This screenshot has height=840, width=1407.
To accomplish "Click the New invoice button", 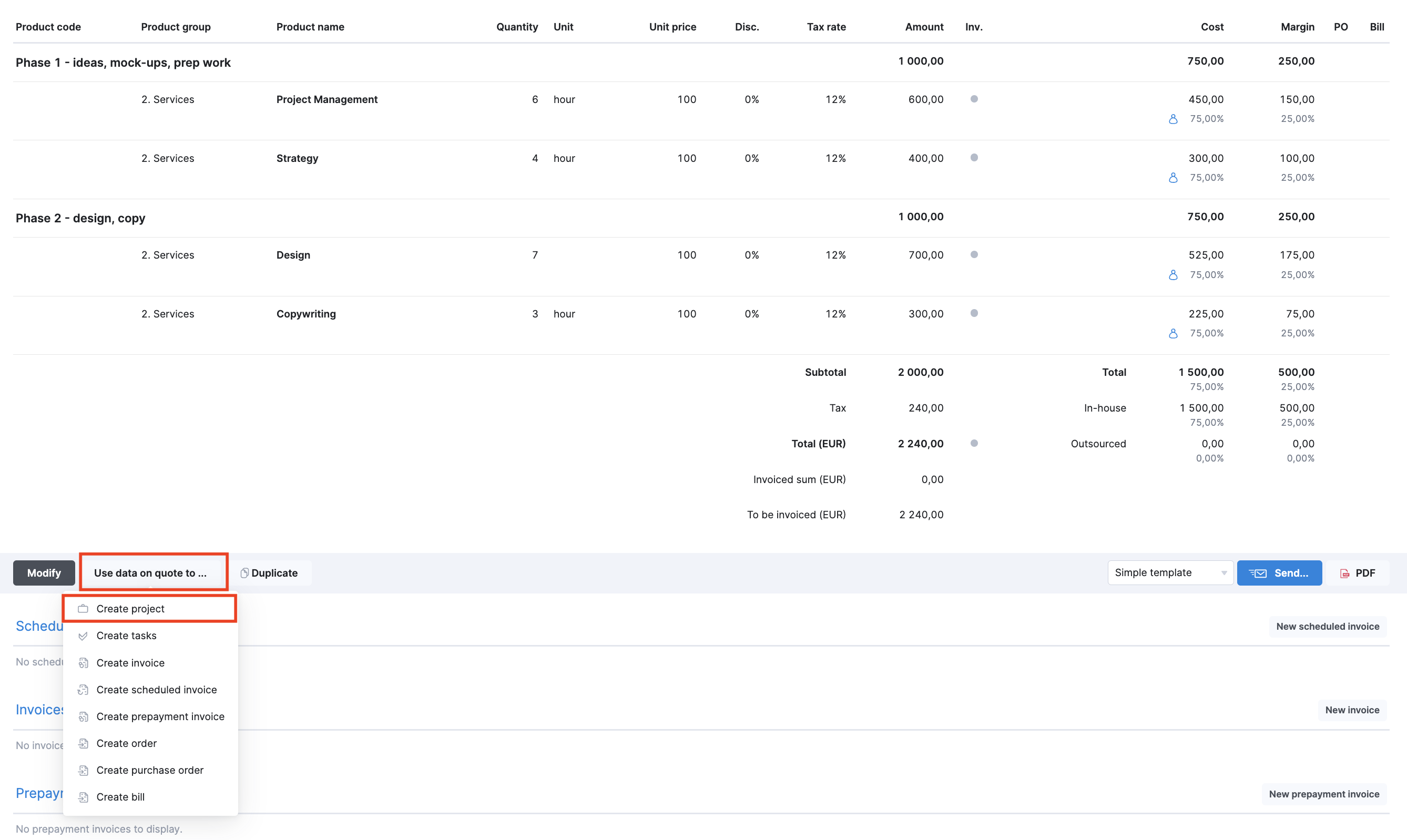I will coord(1352,710).
